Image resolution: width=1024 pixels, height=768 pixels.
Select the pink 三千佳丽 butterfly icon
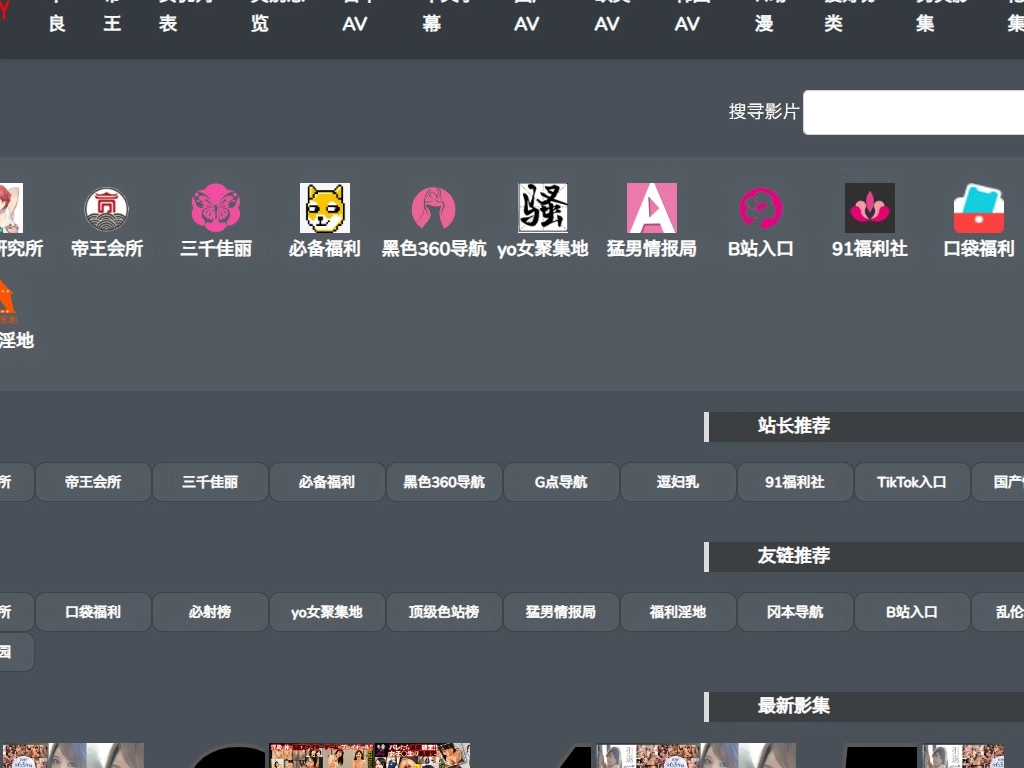coord(216,210)
